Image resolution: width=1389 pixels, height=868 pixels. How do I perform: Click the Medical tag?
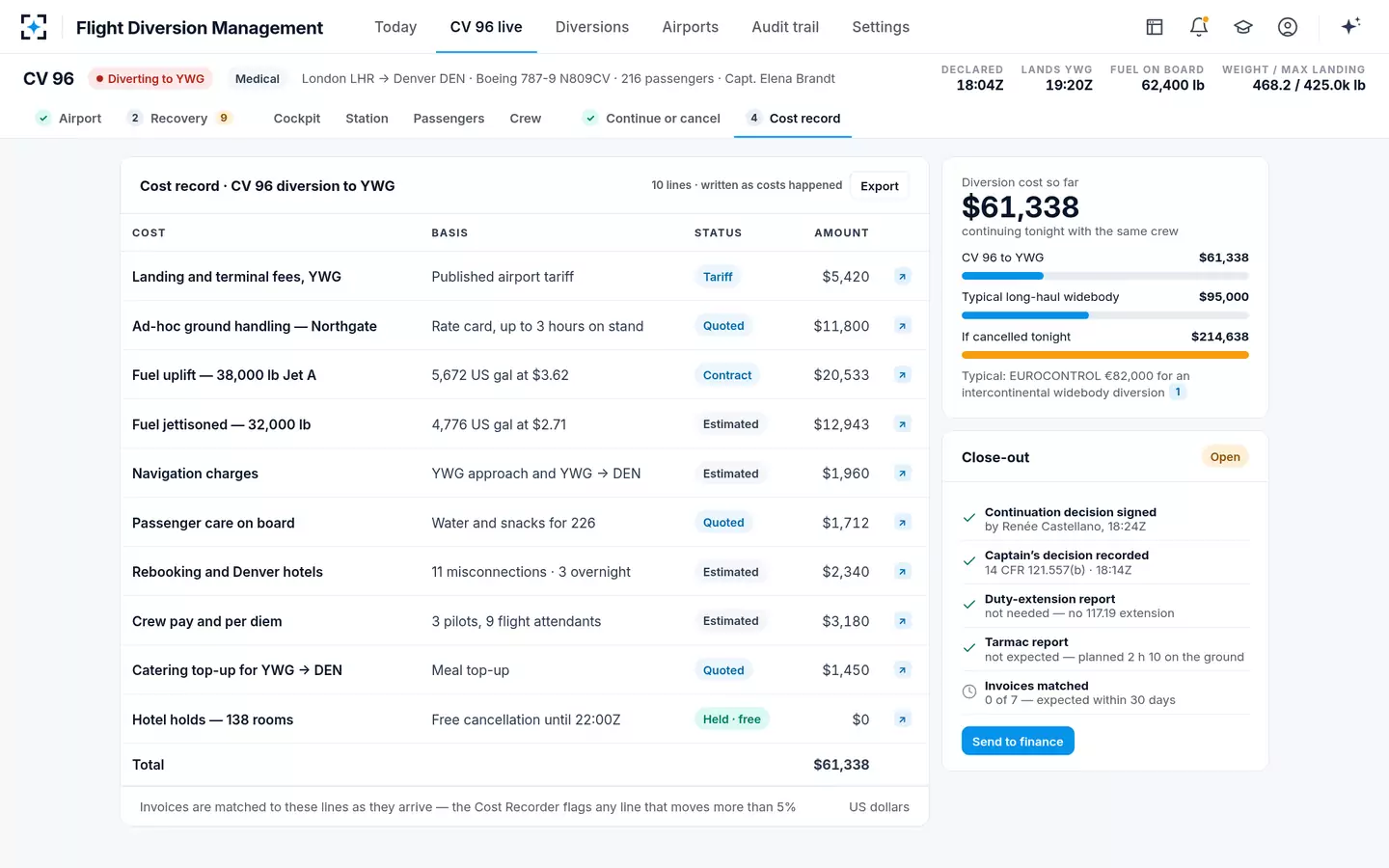coord(258,79)
